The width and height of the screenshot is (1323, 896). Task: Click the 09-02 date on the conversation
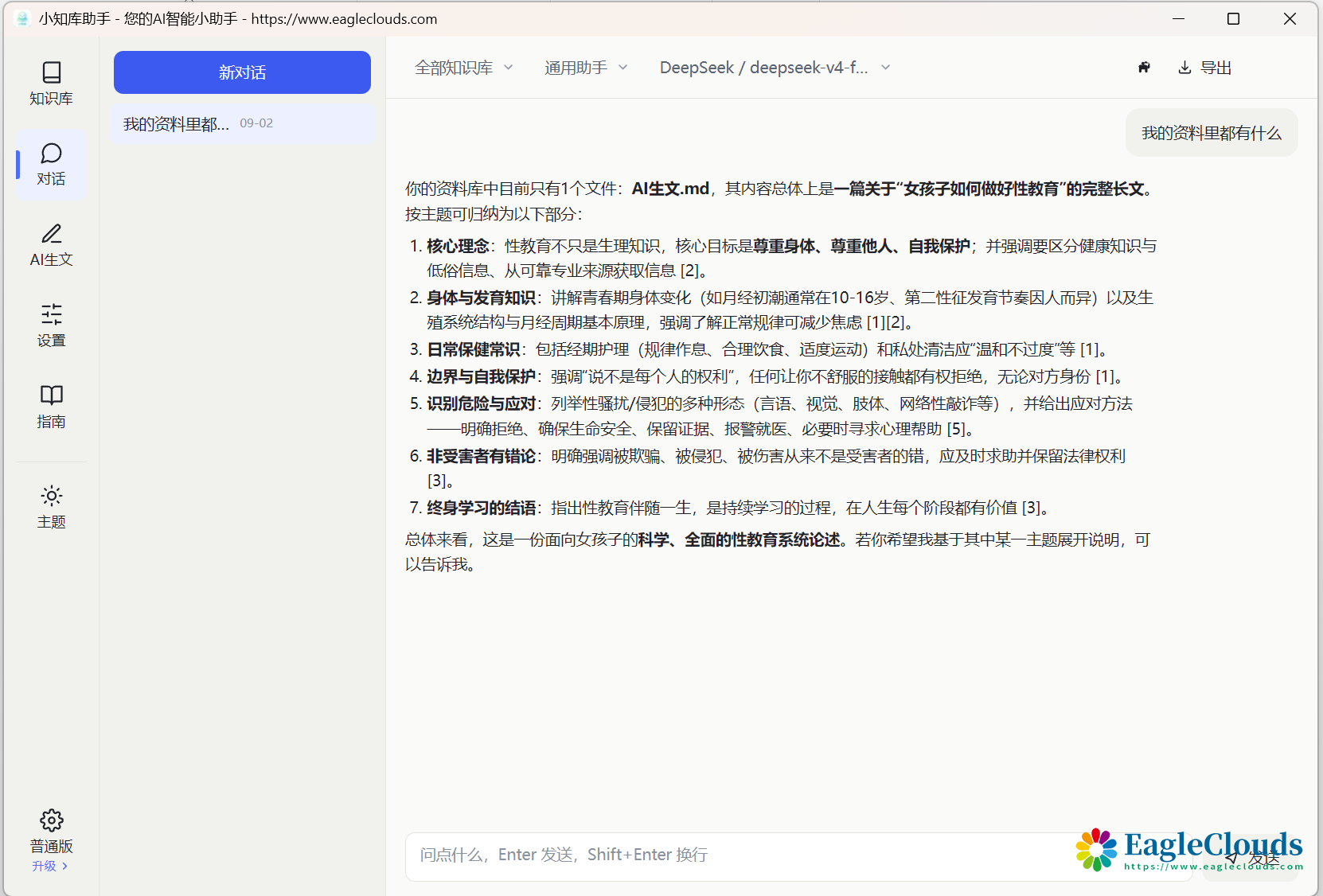[x=256, y=123]
